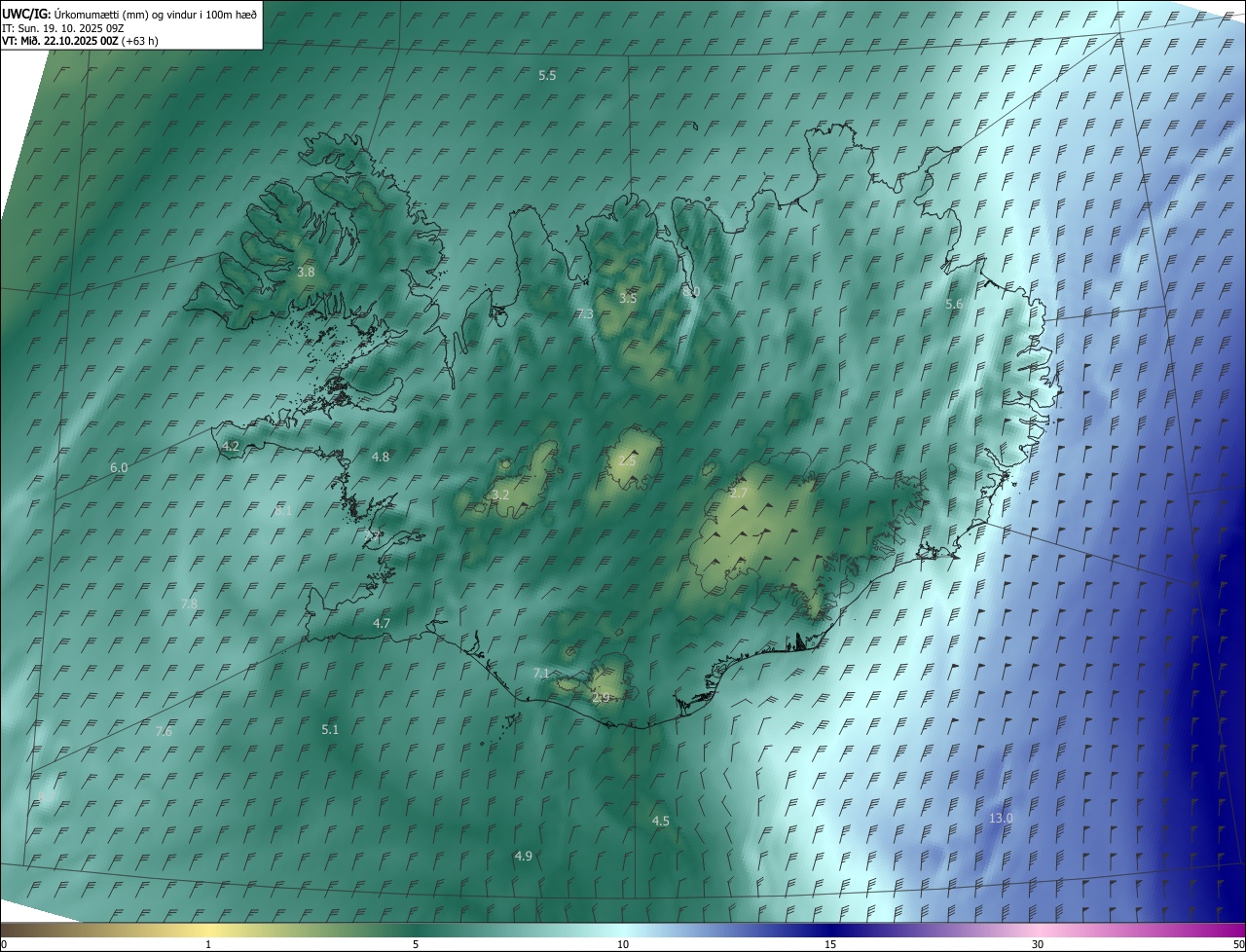Select the 3.8 value in the Westfjords

pyautogui.click(x=306, y=272)
